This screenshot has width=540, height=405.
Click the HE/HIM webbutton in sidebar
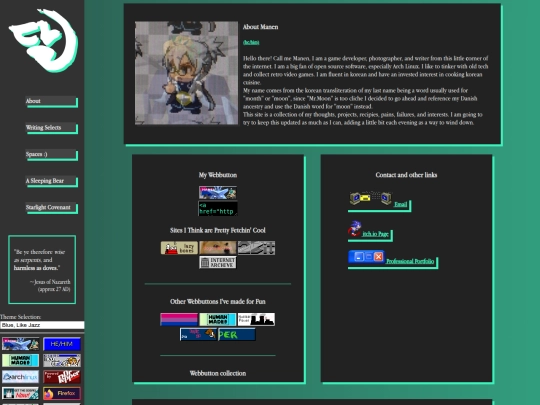coord(62,344)
